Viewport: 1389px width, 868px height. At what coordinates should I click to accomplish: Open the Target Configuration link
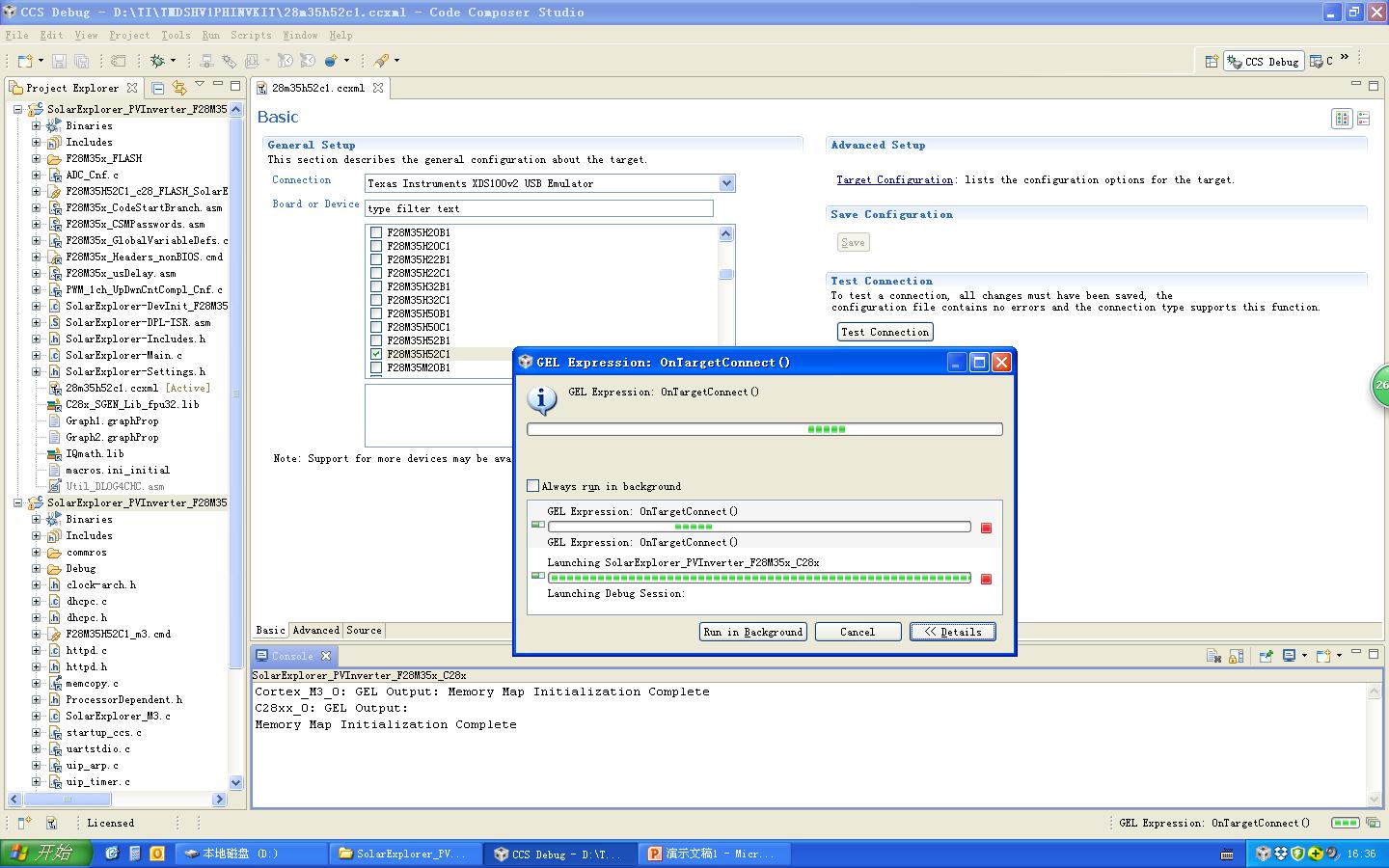894,179
